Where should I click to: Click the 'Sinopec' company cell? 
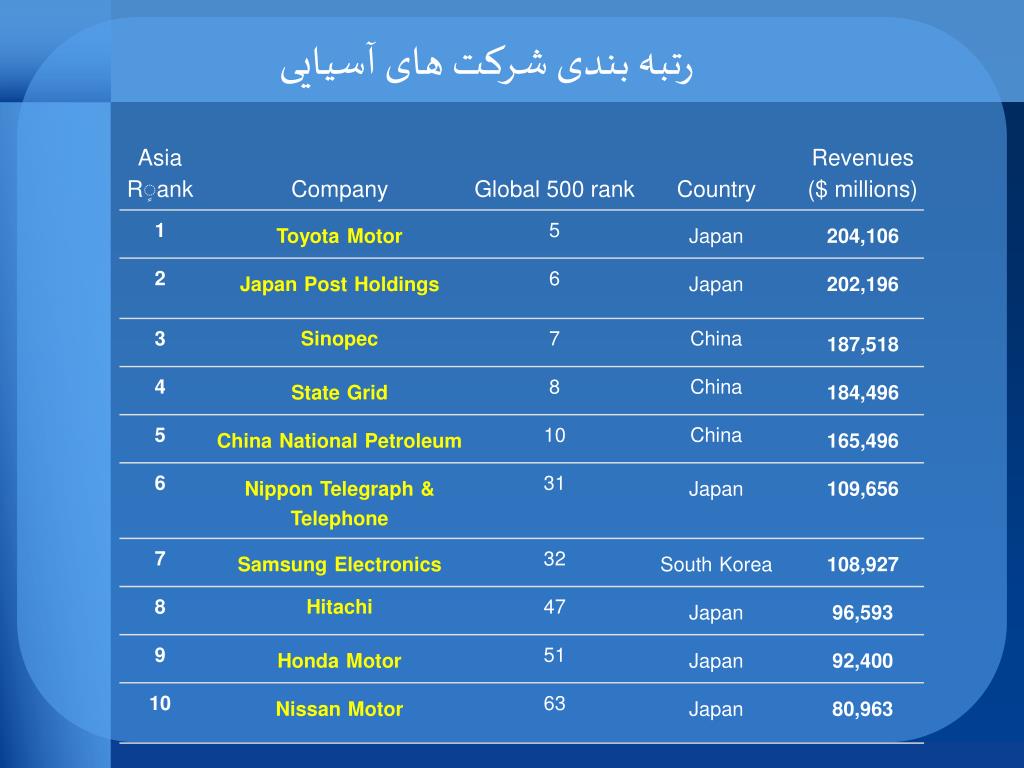point(339,339)
